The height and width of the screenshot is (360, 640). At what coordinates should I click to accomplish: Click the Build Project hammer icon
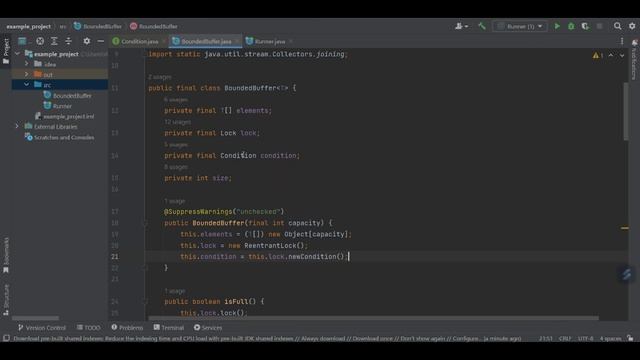click(482, 26)
